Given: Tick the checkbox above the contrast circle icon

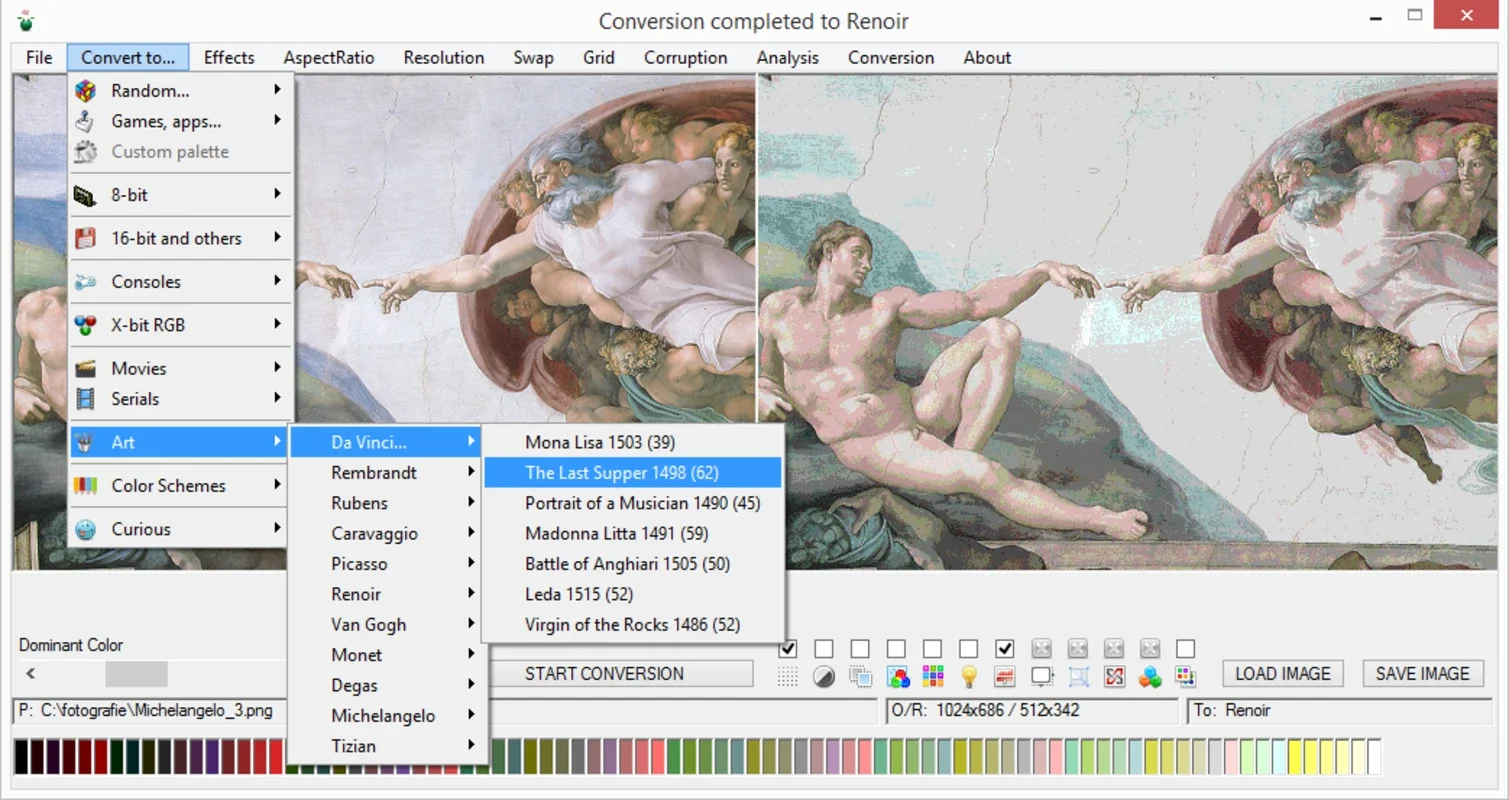Looking at the screenshot, I should click(824, 649).
